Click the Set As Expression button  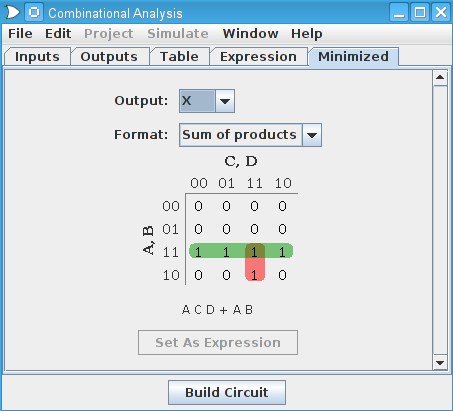coord(218,343)
